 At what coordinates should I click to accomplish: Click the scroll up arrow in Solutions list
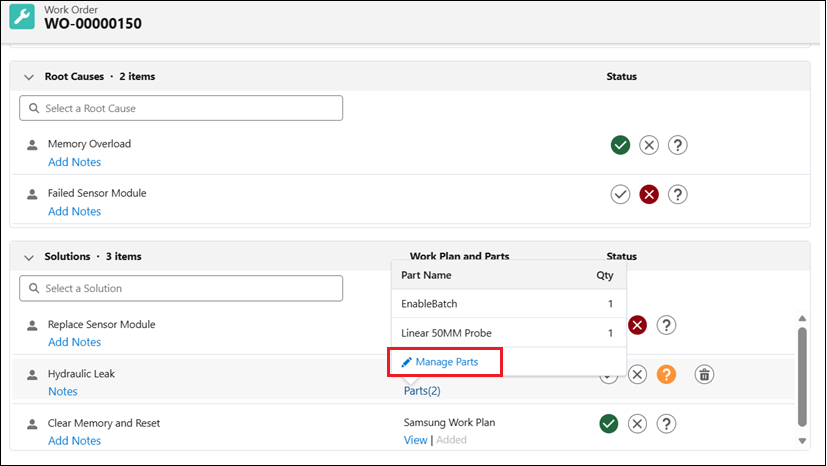[802, 318]
